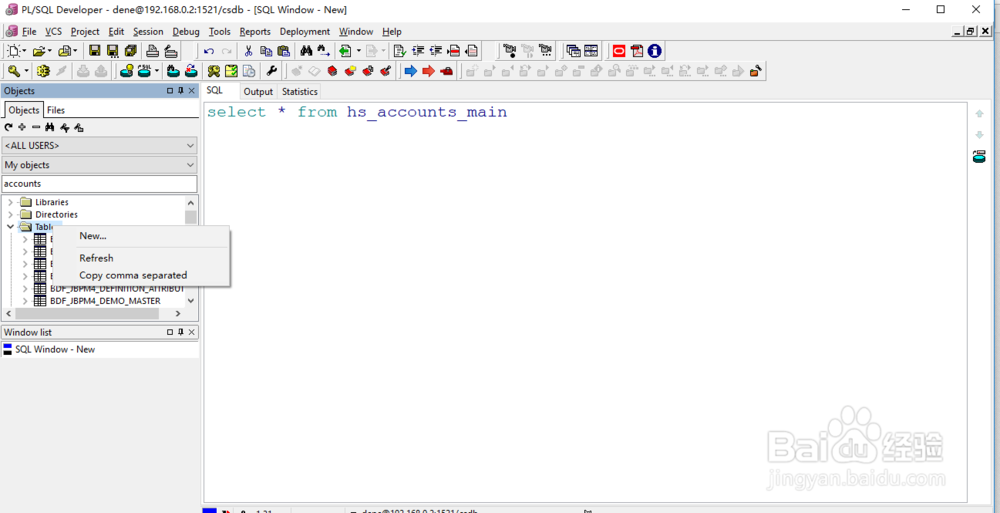Screen dimensions: 1000x513
Task: Click the Window list toggle icon
Action: pos(573,51)
